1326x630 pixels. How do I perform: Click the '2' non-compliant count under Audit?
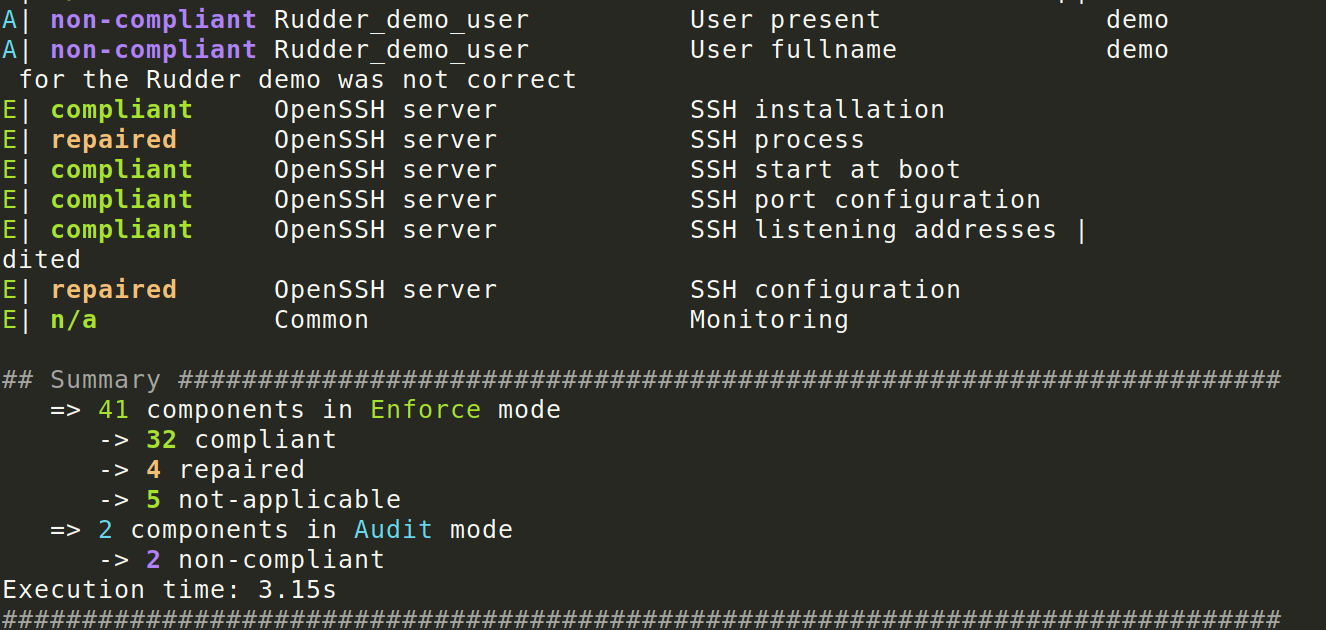(154, 560)
